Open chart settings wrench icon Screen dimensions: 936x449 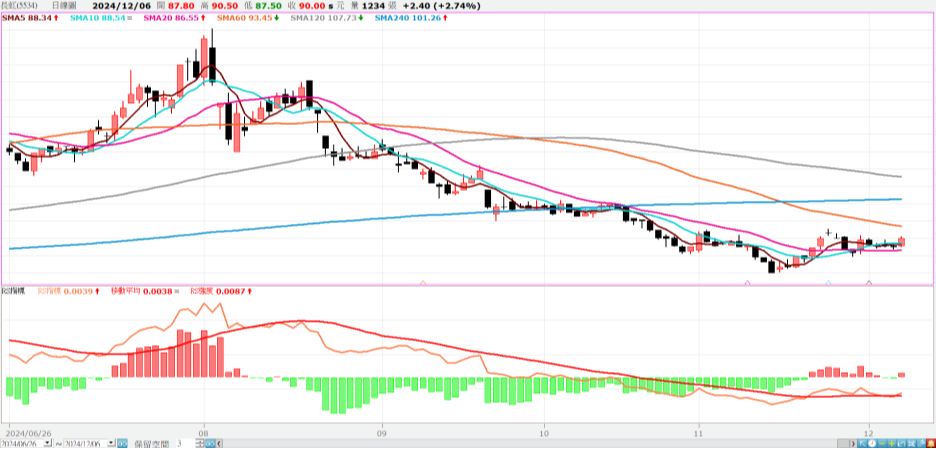[921, 444]
